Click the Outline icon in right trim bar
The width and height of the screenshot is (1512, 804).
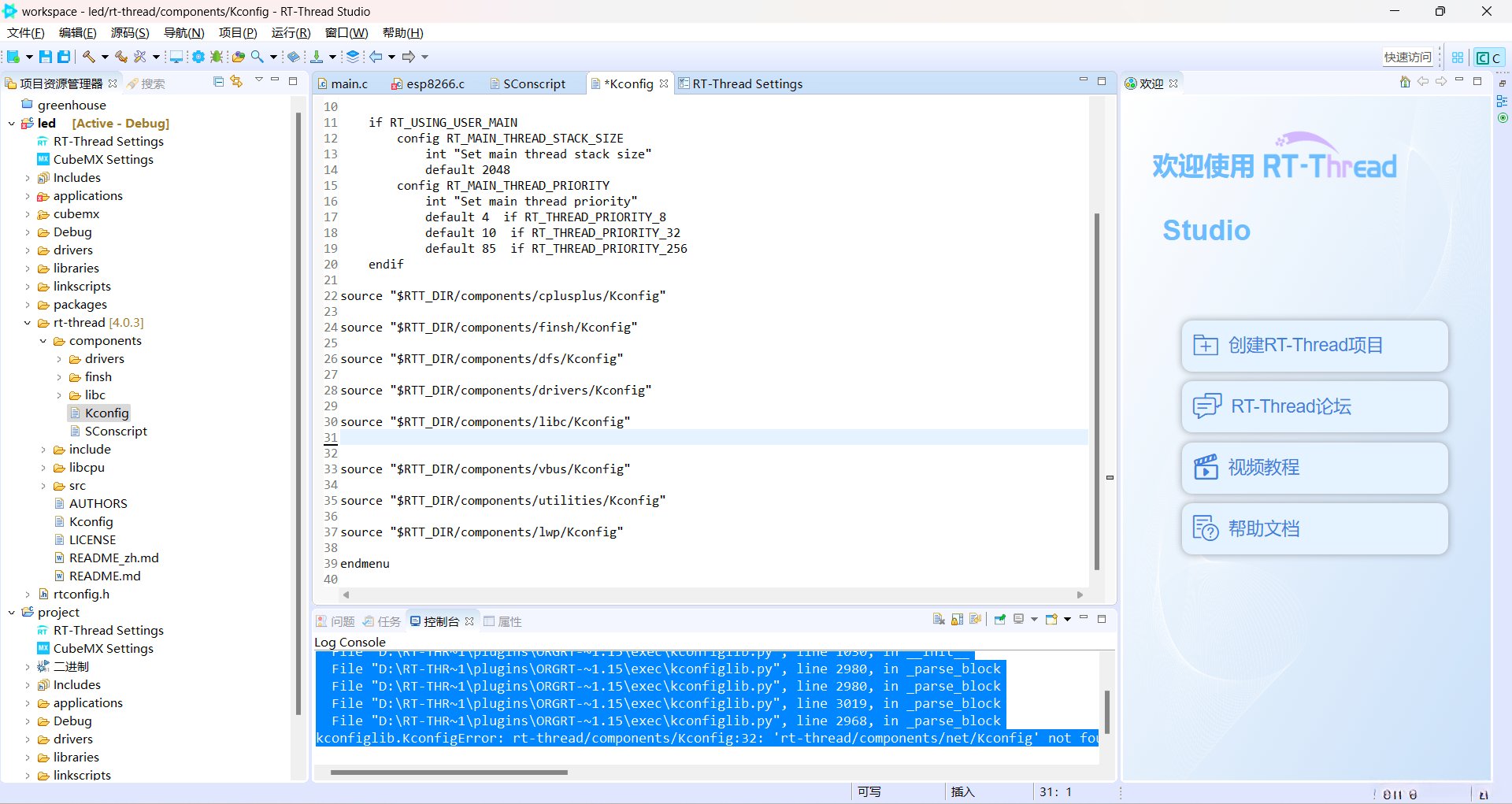[1503, 101]
